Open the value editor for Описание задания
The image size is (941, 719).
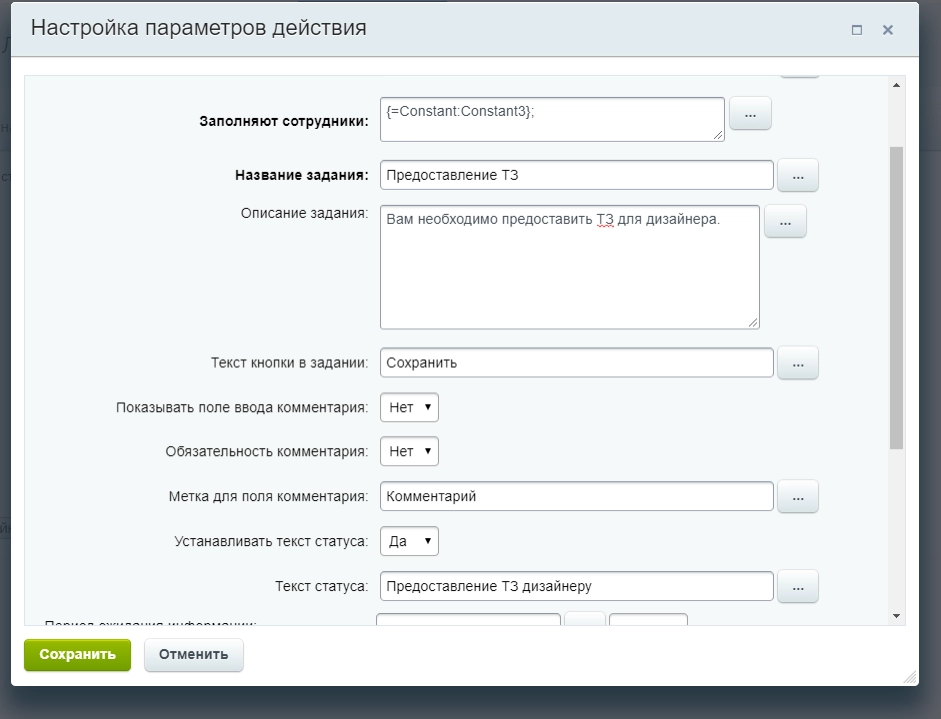(786, 221)
